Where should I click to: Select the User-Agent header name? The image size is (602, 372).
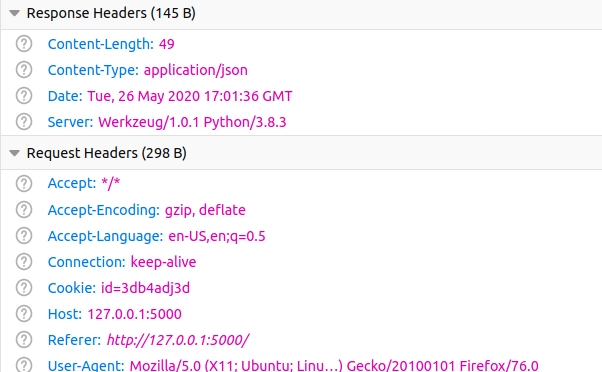(86, 365)
